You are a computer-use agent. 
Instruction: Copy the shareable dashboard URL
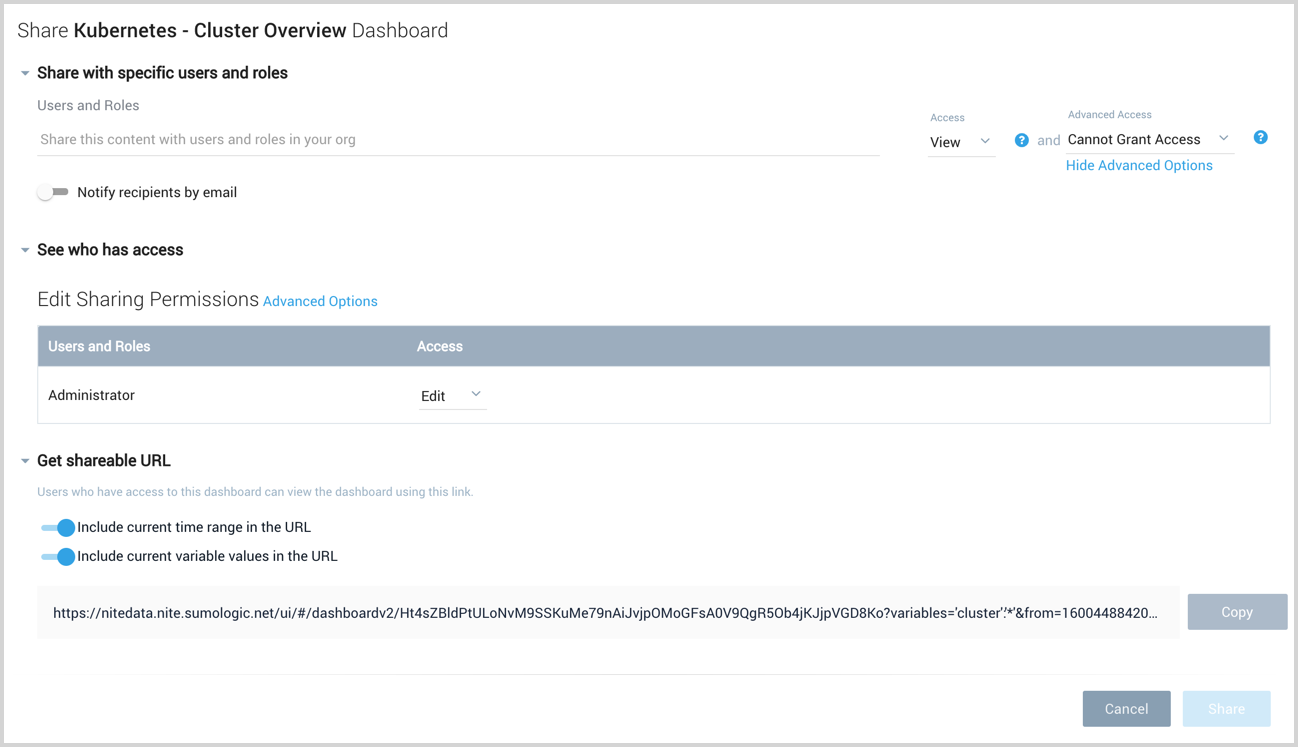click(x=1237, y=611)
